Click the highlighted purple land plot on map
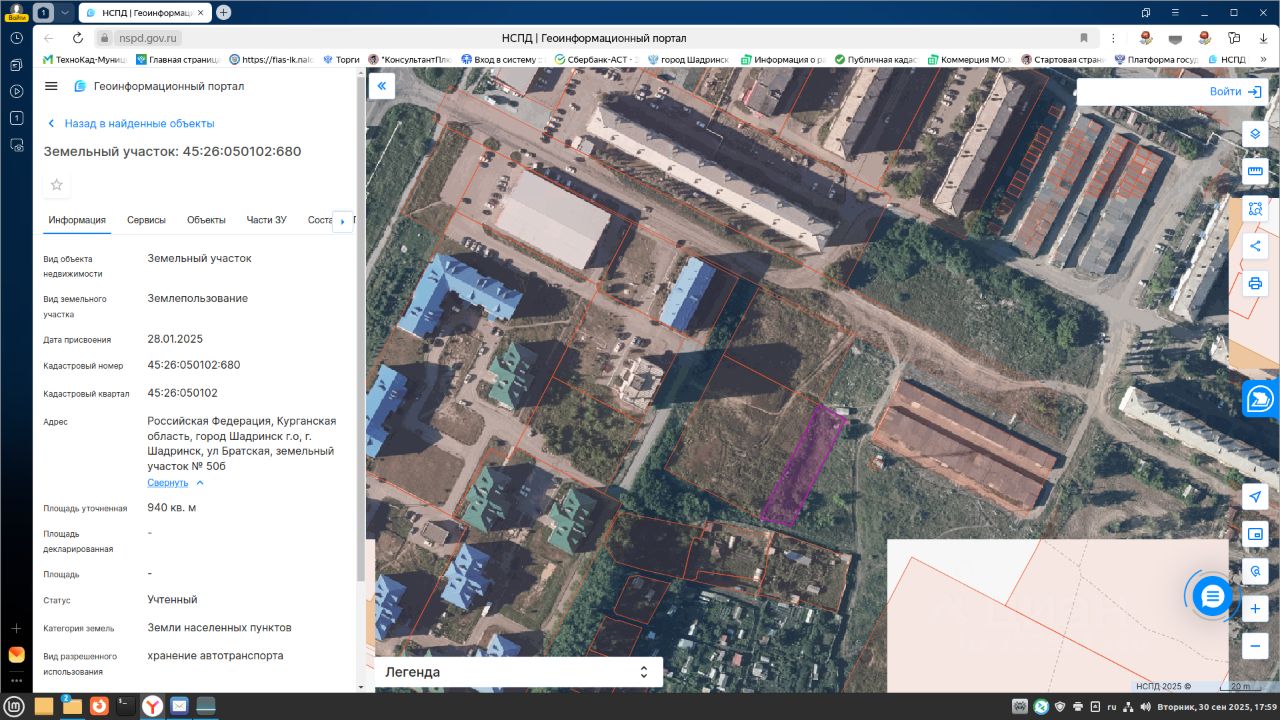 pyautogui.click(x=802, y=466)
